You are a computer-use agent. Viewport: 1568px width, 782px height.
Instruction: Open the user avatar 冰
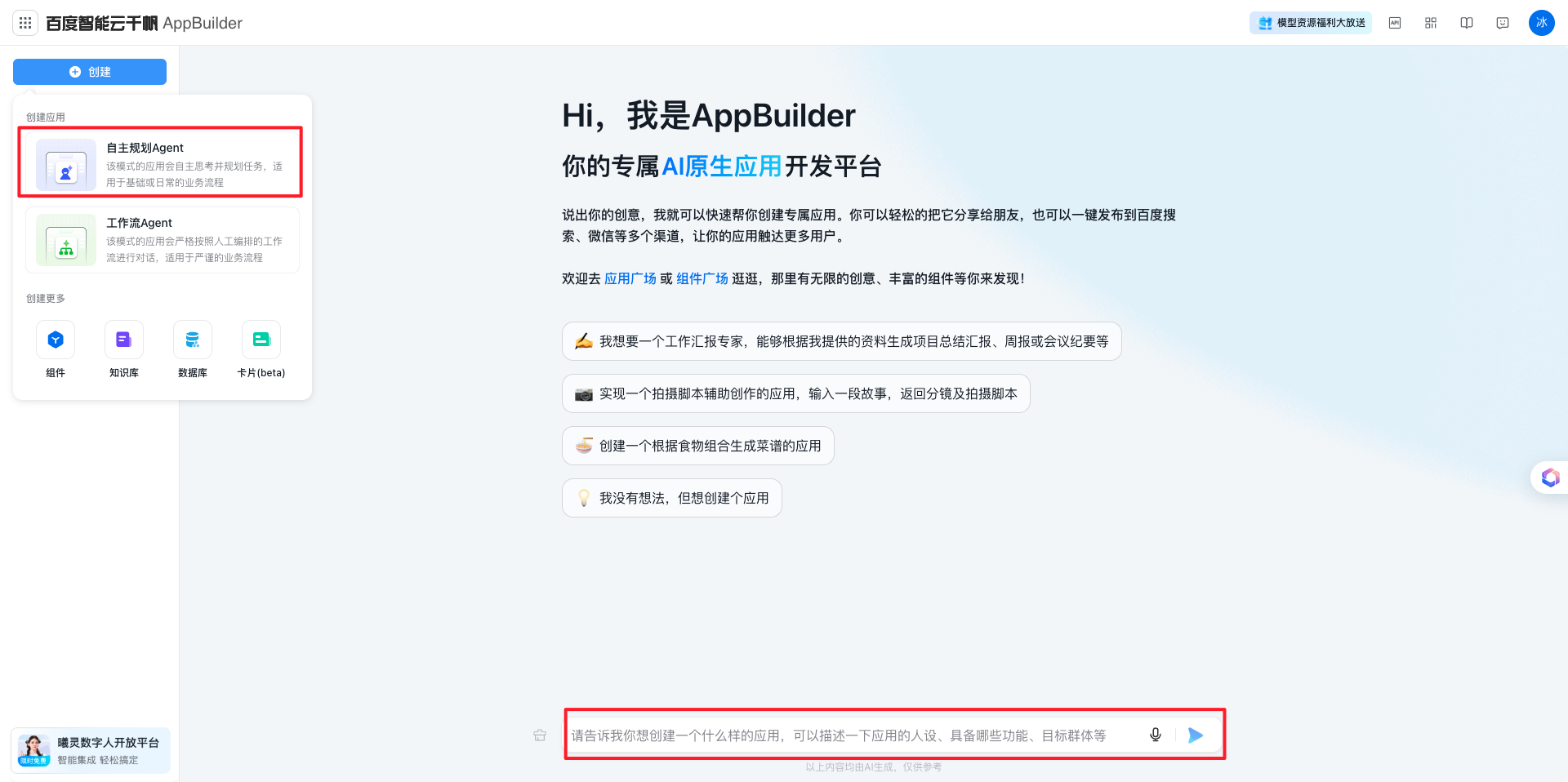(1542, 23)
